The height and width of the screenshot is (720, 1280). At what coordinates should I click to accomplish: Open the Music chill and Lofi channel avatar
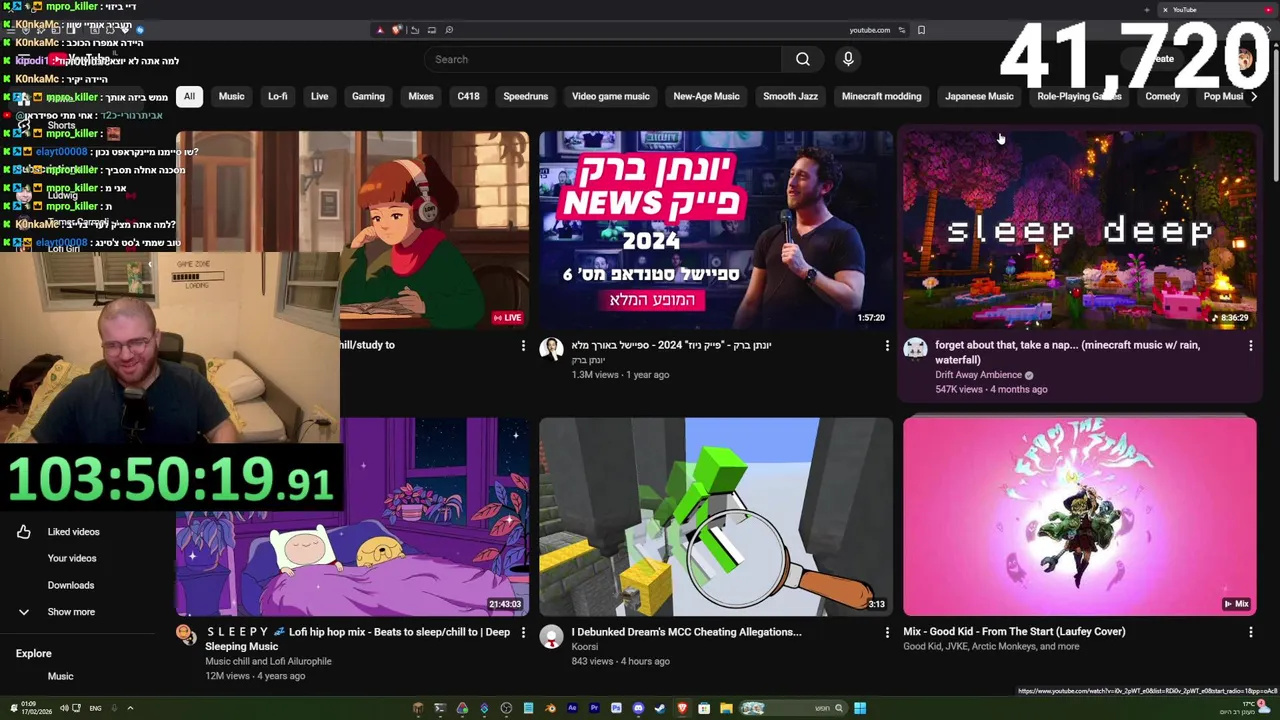click(186, 634)
